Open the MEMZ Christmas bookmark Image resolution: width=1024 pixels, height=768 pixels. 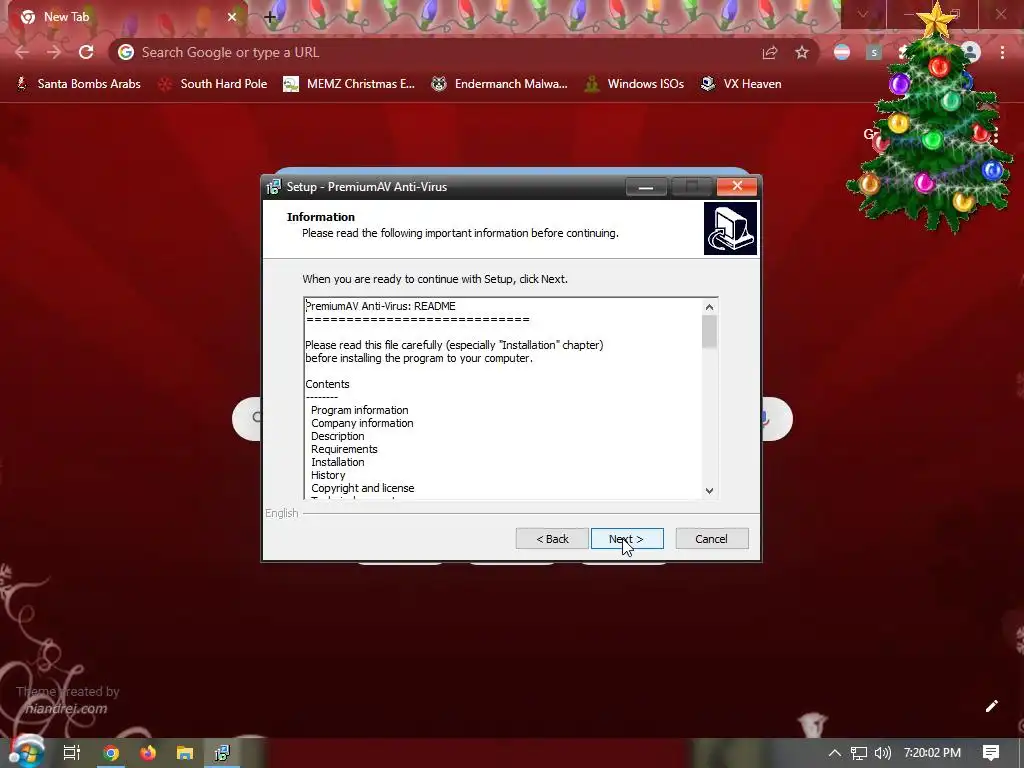(x=349, y=84)
